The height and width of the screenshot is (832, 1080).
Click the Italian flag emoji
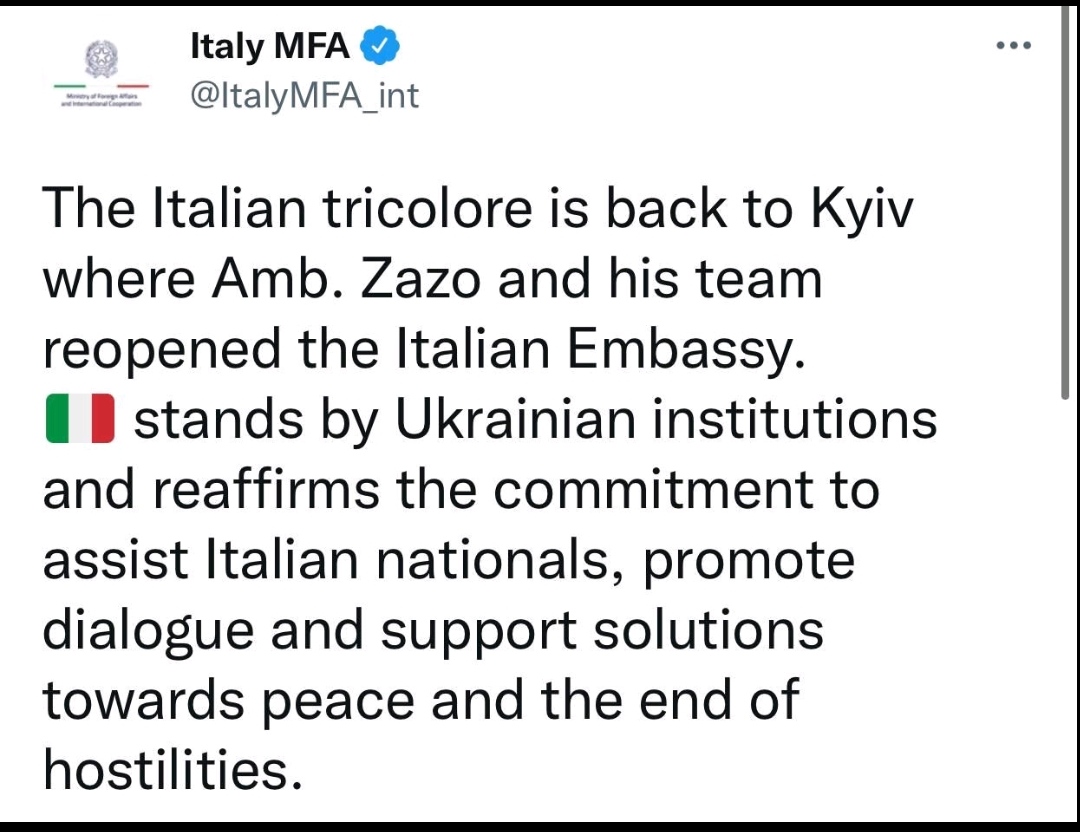click(x=80, y=418)
